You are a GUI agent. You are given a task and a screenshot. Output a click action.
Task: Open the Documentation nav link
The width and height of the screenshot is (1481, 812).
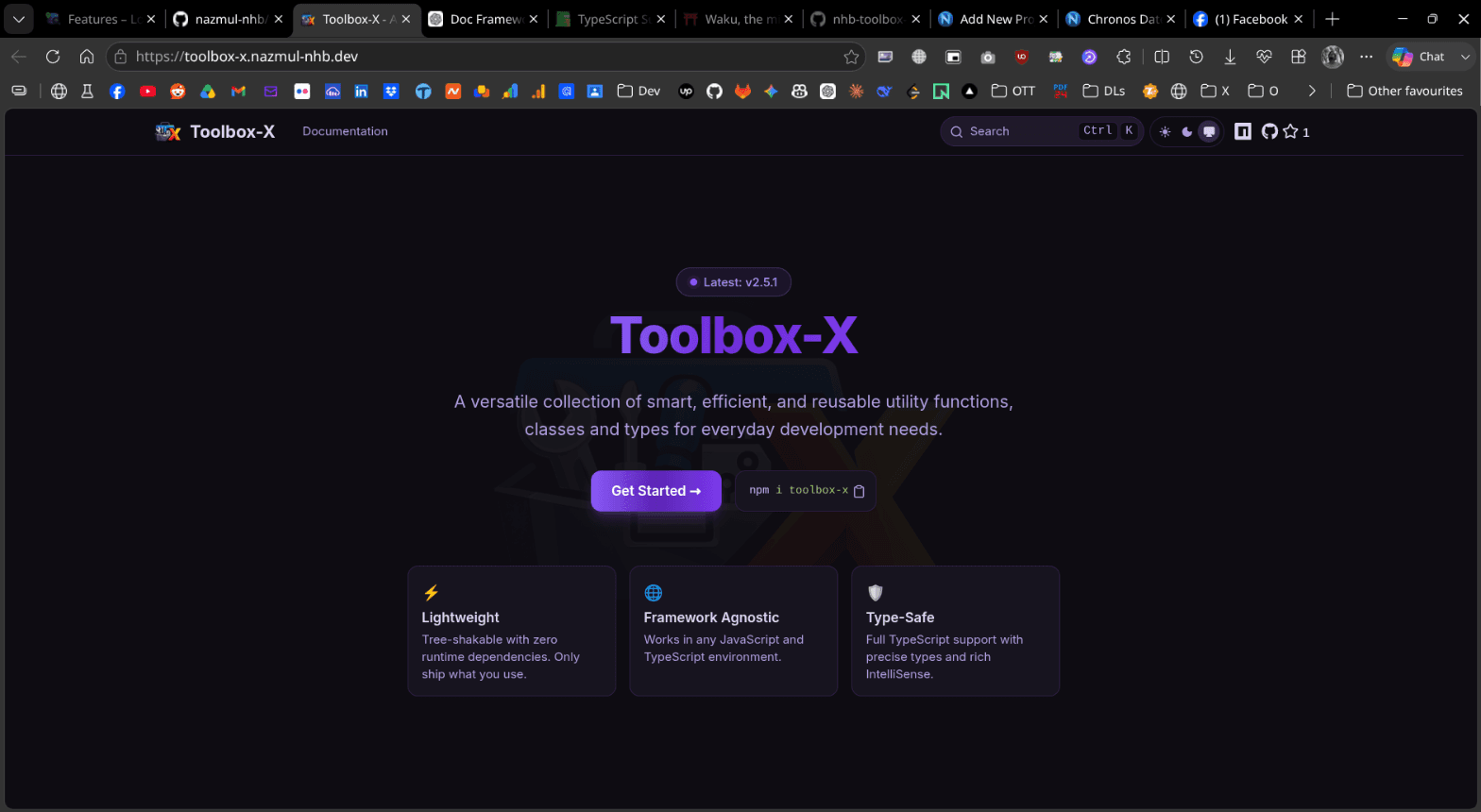pos(345,131)
